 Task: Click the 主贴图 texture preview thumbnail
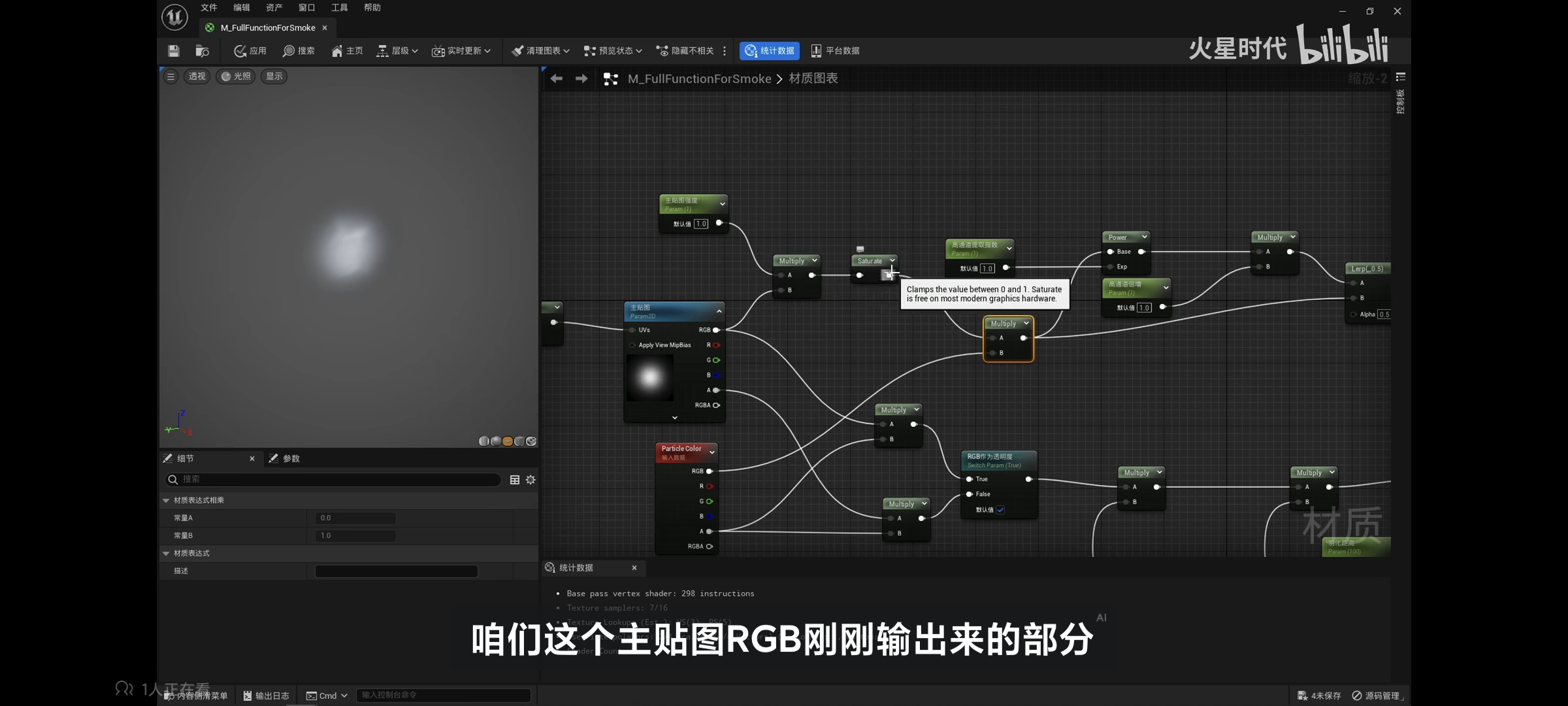649,377
